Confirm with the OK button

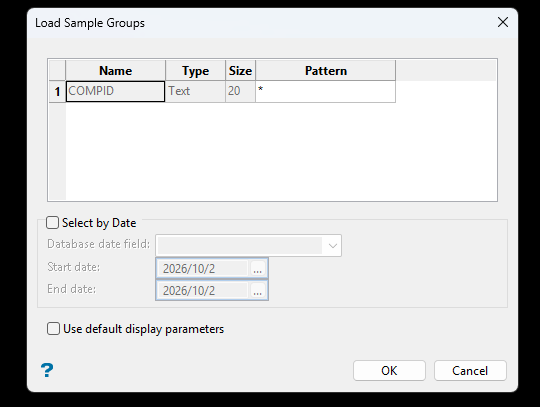(389, 371)
